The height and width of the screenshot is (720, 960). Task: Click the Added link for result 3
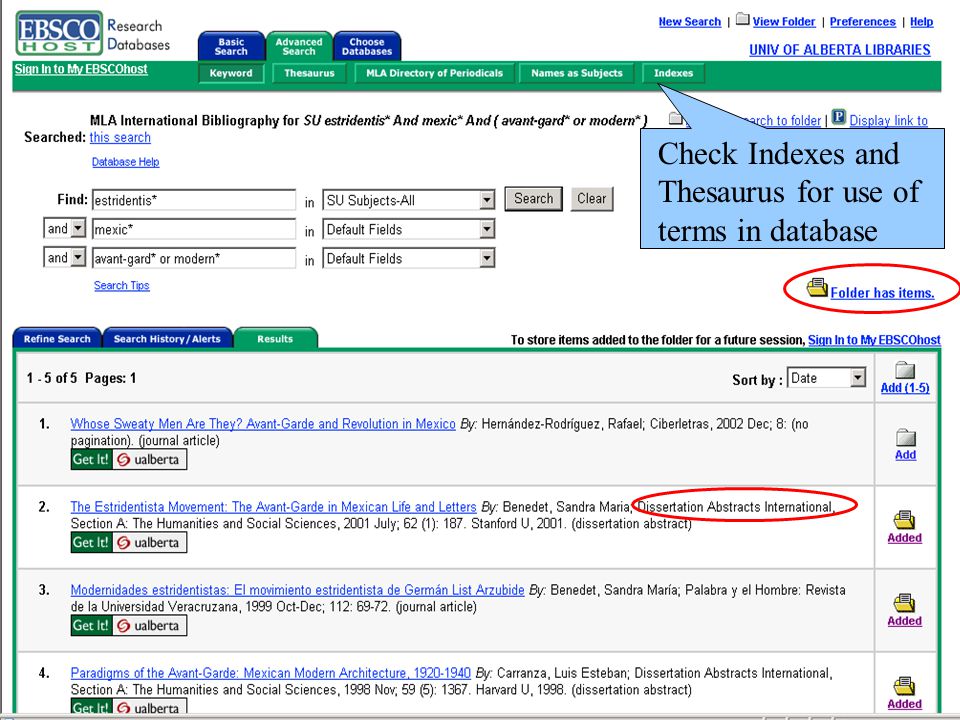click(x=904, y=621)
